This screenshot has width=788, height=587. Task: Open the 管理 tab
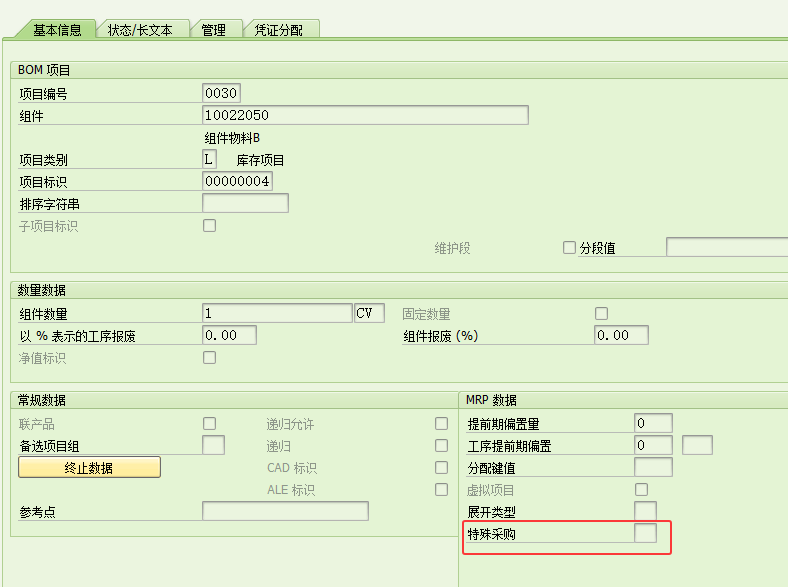coord(213,30)
